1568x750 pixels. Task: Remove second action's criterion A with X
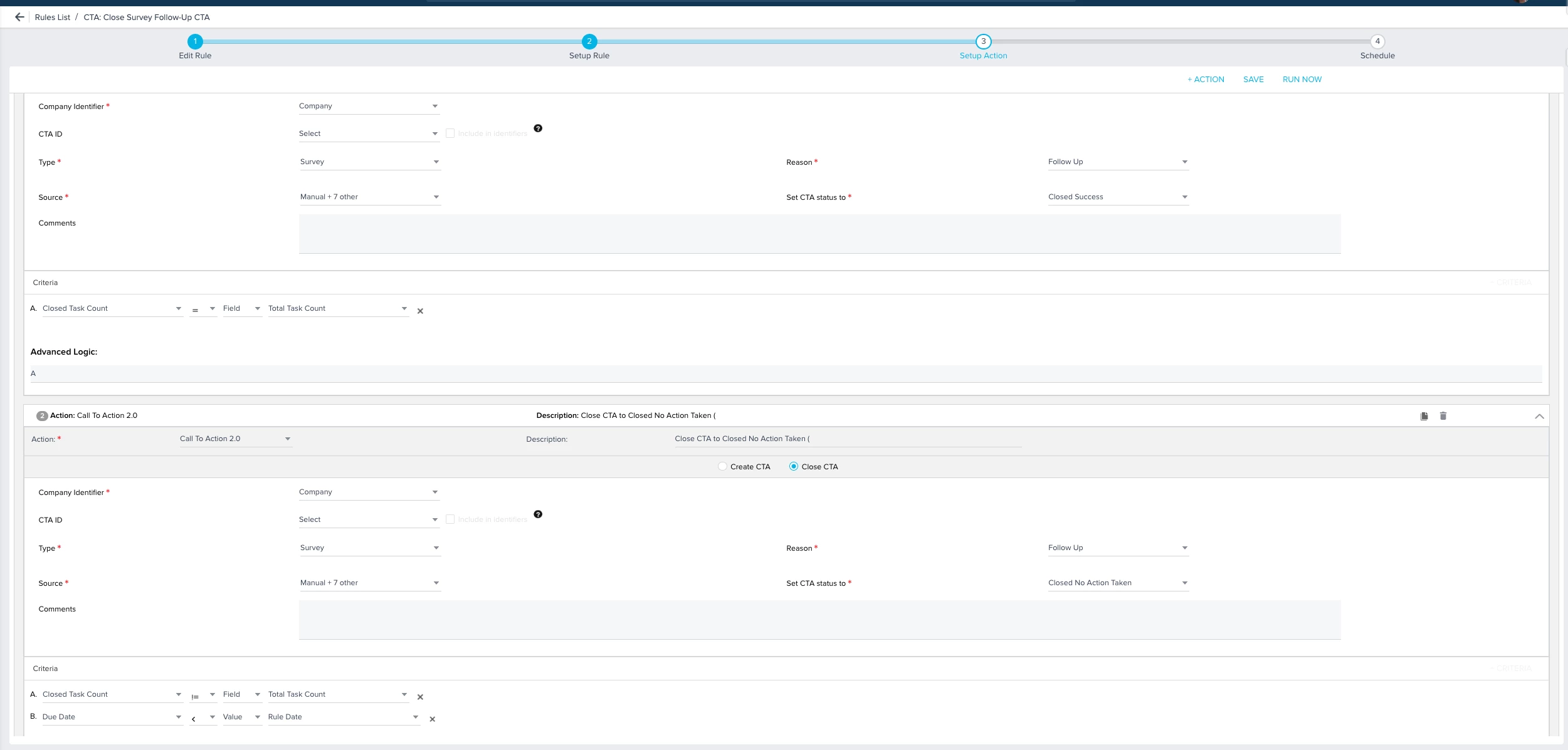tap(420, 697)
